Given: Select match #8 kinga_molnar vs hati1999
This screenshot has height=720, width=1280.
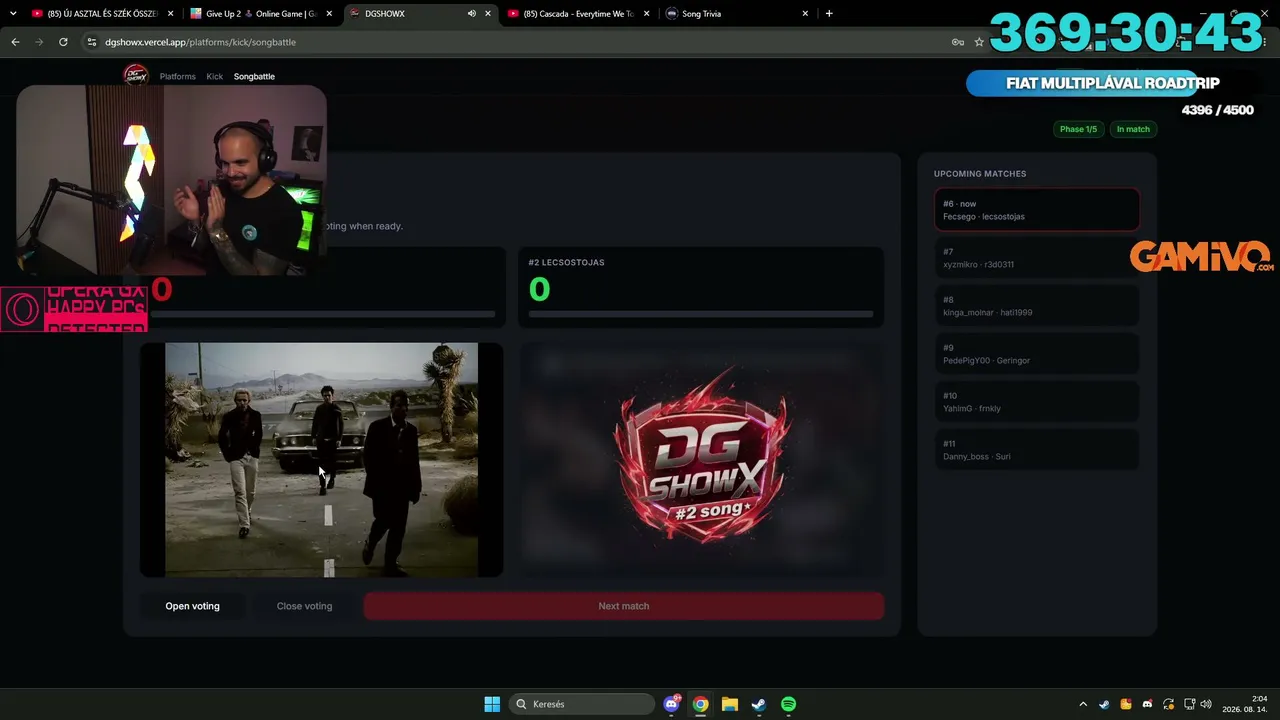Looking at the screenshot, I should (1037, 306).
